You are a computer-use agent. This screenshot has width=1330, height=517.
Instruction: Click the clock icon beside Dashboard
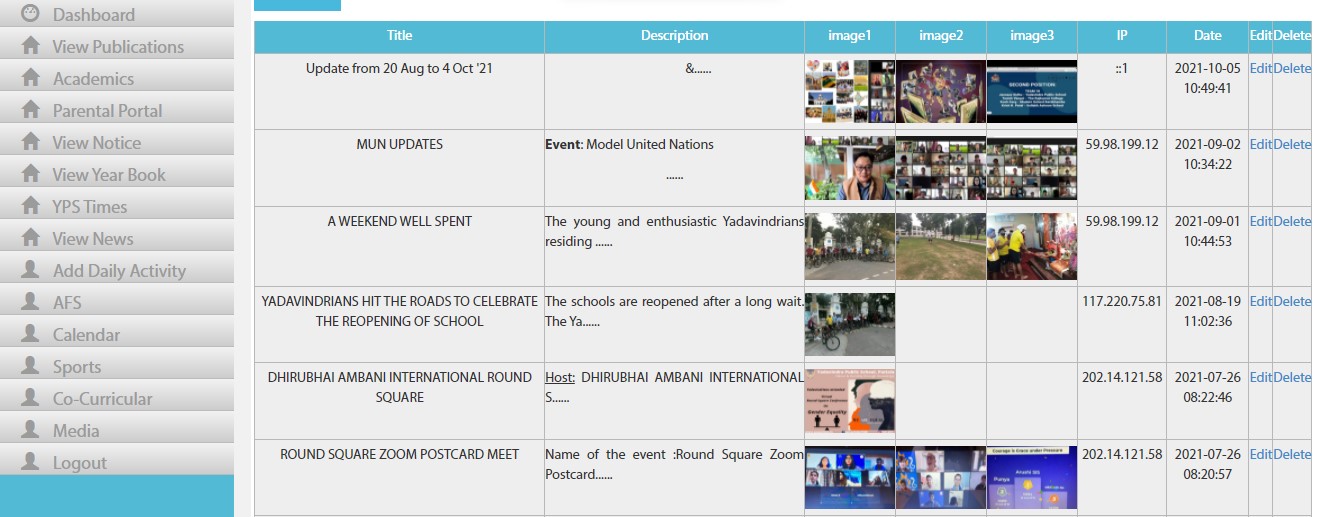tap(31, 14)
